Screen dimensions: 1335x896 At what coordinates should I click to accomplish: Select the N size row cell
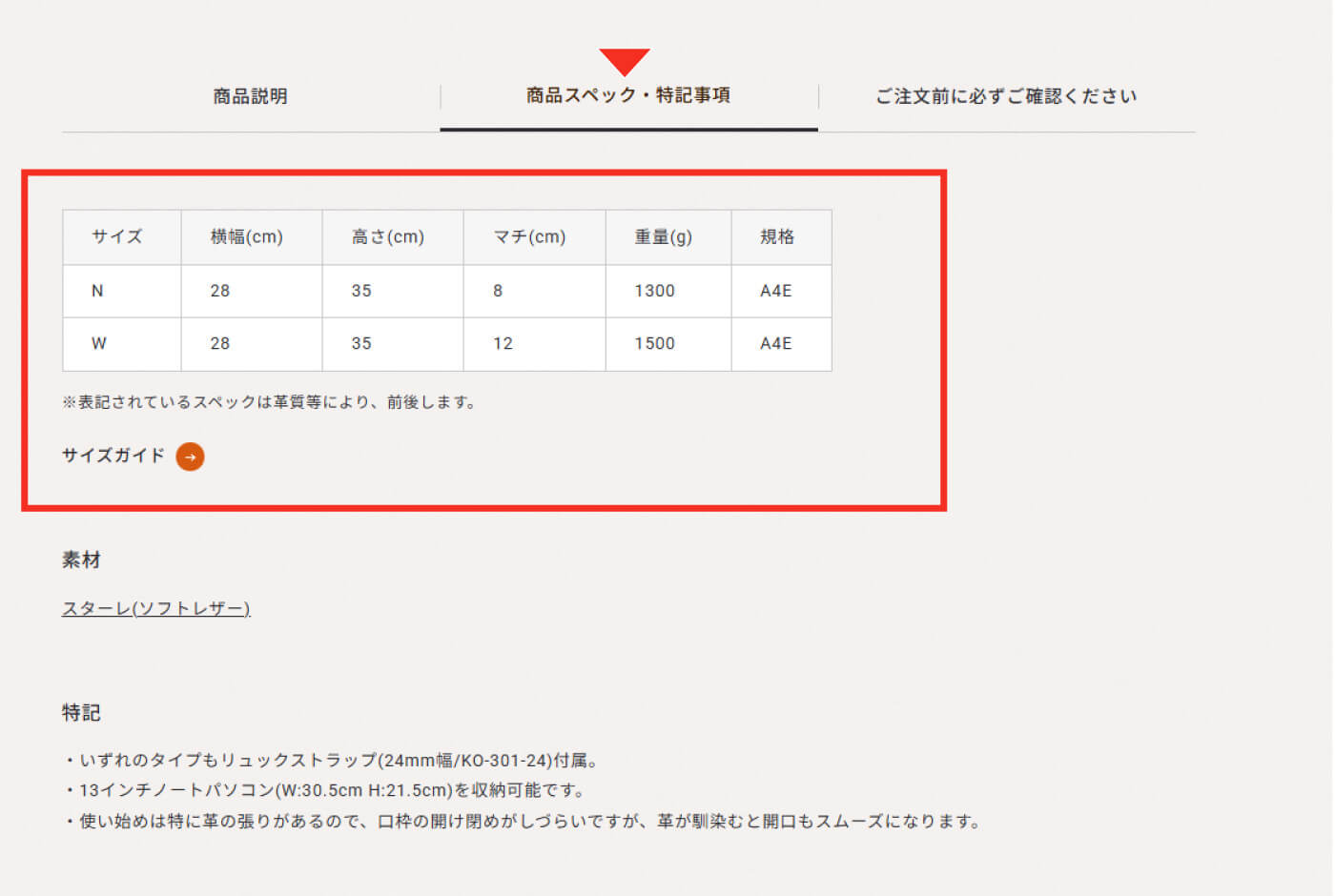click(97, 291)
